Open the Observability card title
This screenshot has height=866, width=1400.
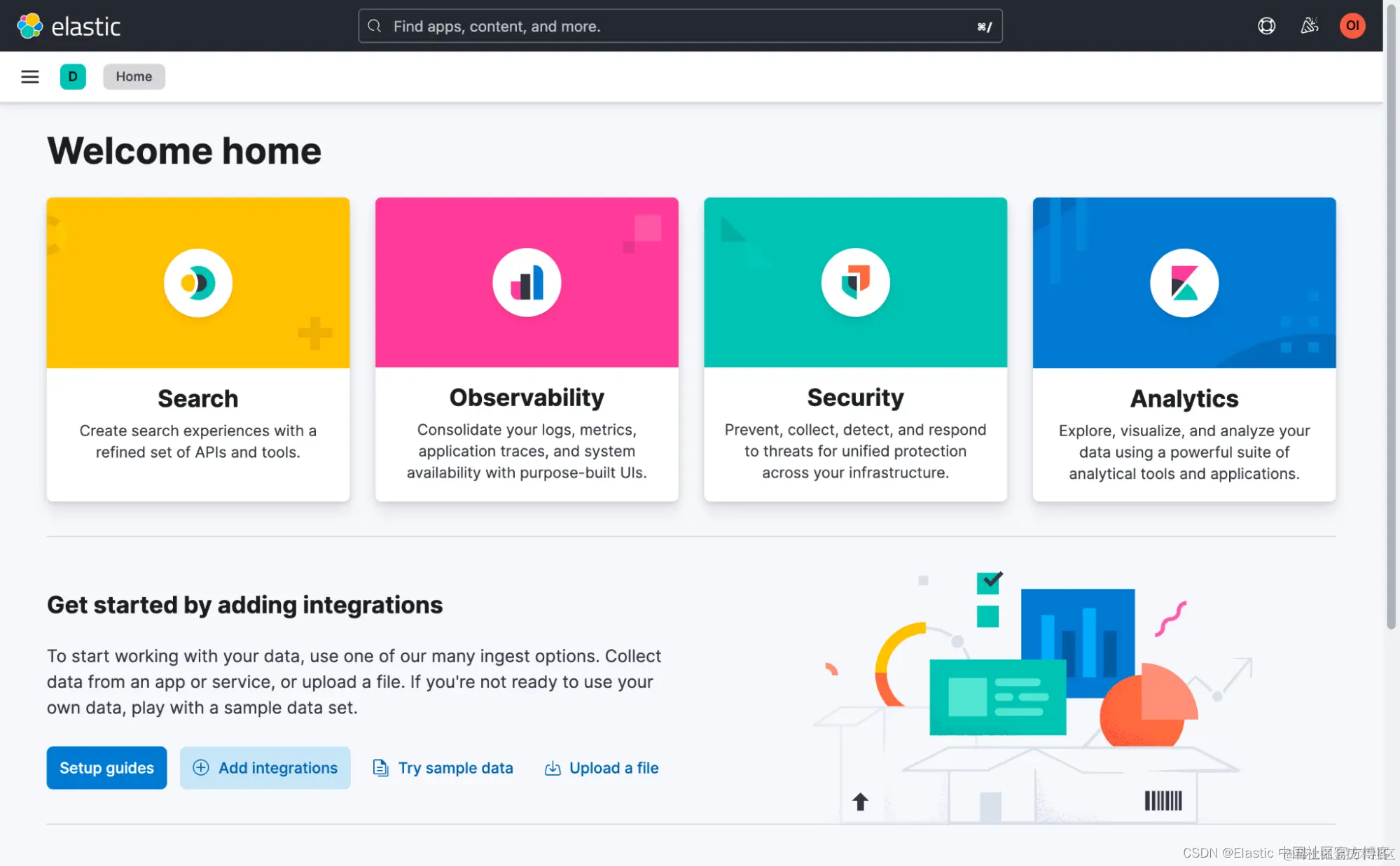pyautogui.click(x=527, y=398)
